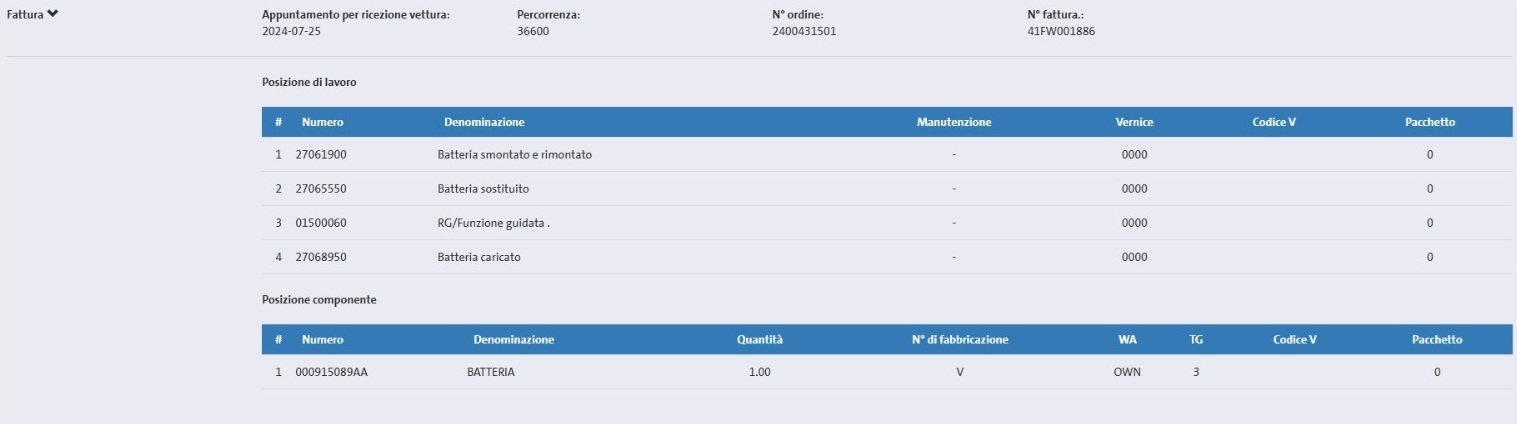Click the appointment date 2024-07-25
This screenshot has height=424, width=1517.
coord(291,31)
